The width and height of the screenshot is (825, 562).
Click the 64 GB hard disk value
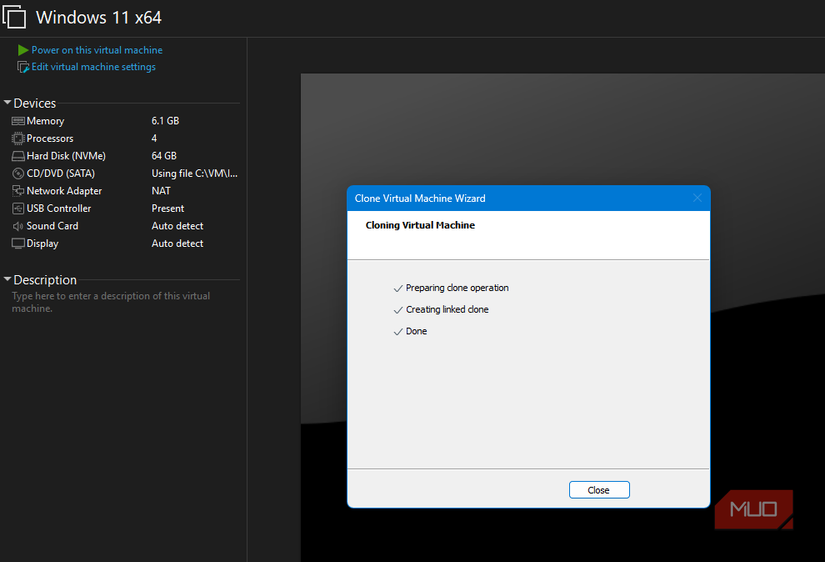[x=164, y=156]
